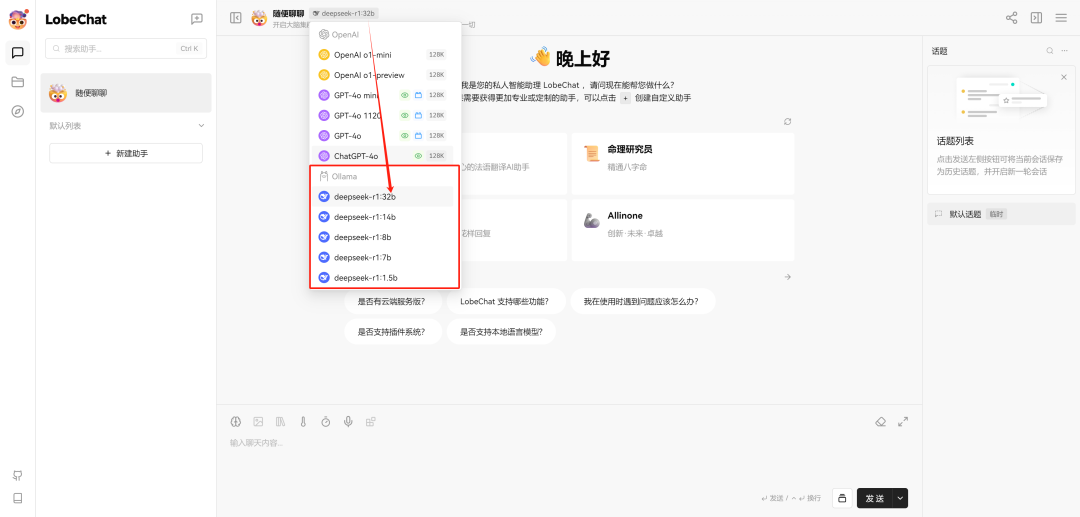Select OpenAI o1-preview model
The width and height of the screenshot is (1080, 517).
click(x=382, y=74)
